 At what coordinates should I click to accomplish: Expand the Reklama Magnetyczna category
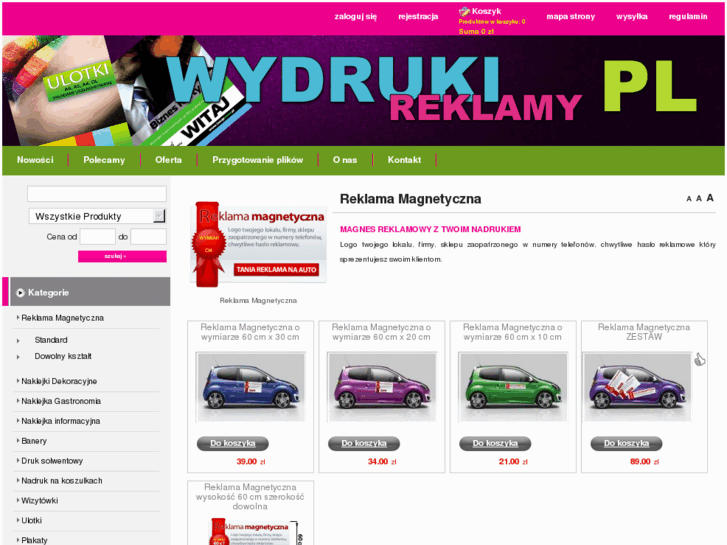[x=62, y=318]
